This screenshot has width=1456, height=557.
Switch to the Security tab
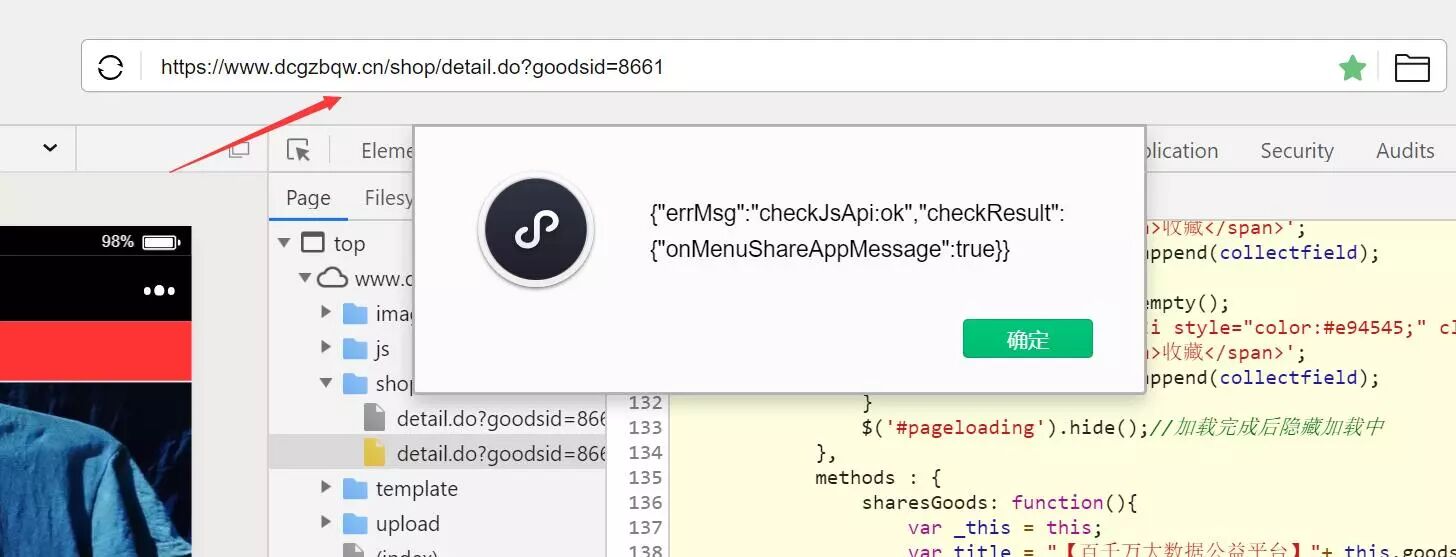(1296, 150)
